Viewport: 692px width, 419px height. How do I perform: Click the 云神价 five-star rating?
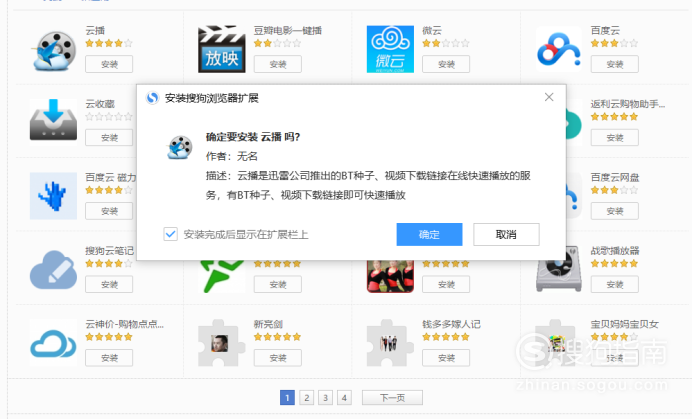(x=109, y=337)
